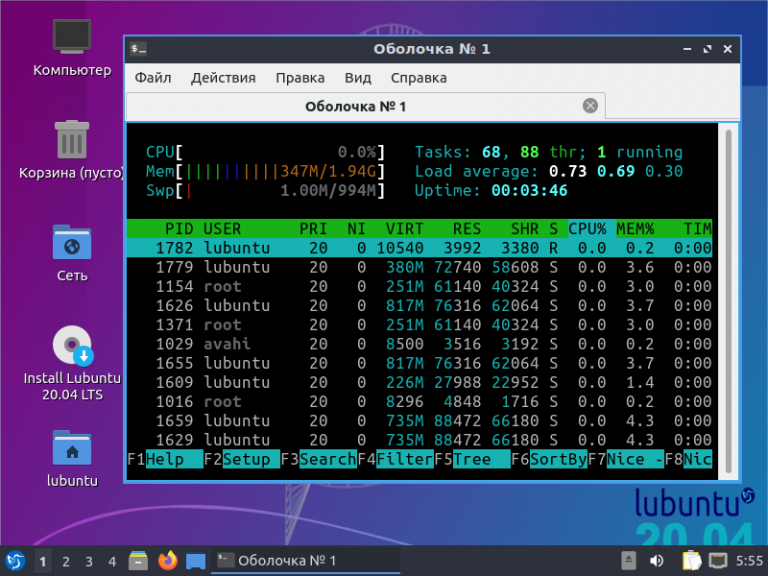
Task: Launch Firefox from the taskbar
Action: point(168,561)
